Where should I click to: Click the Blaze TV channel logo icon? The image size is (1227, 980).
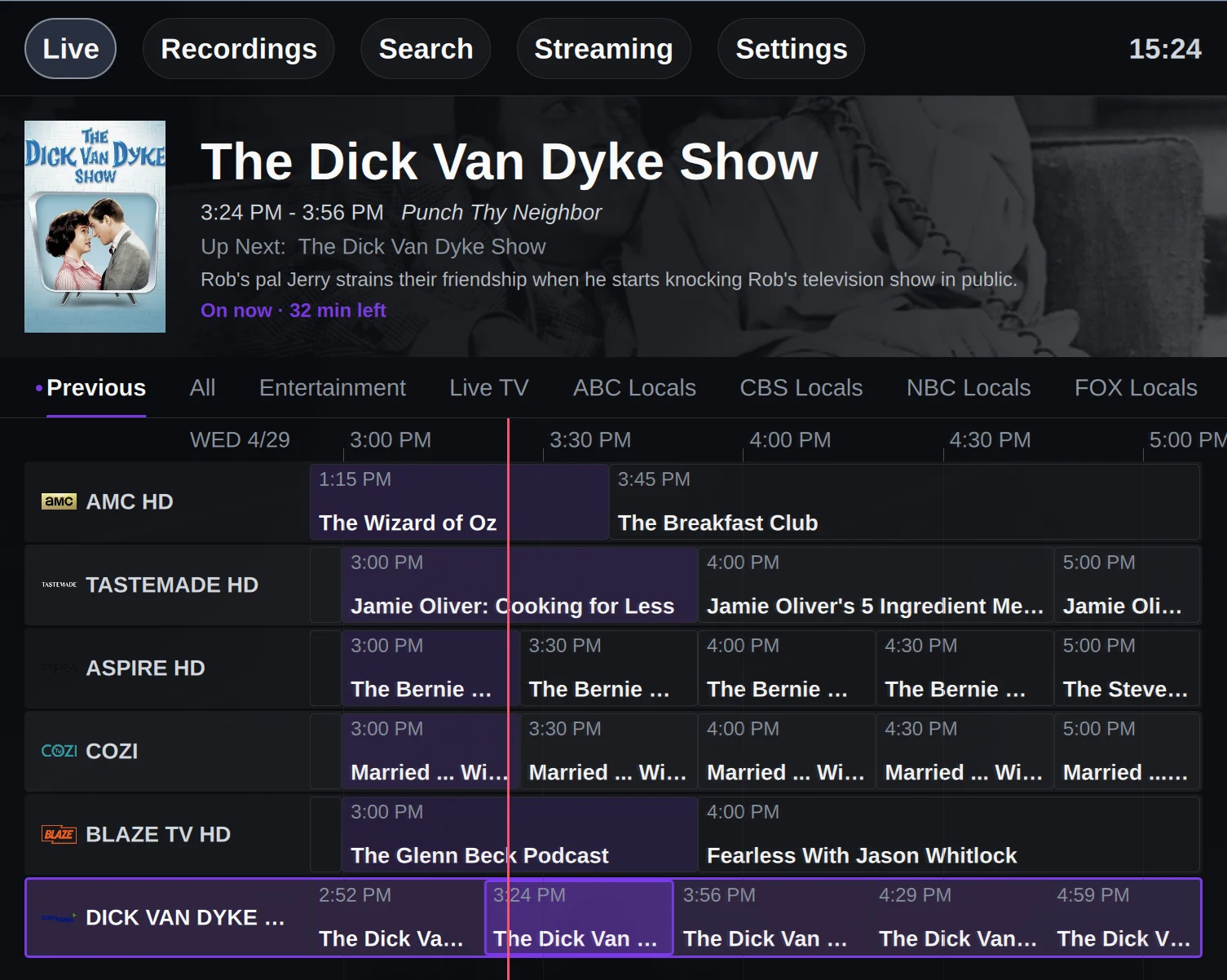(x=59, y=834)
